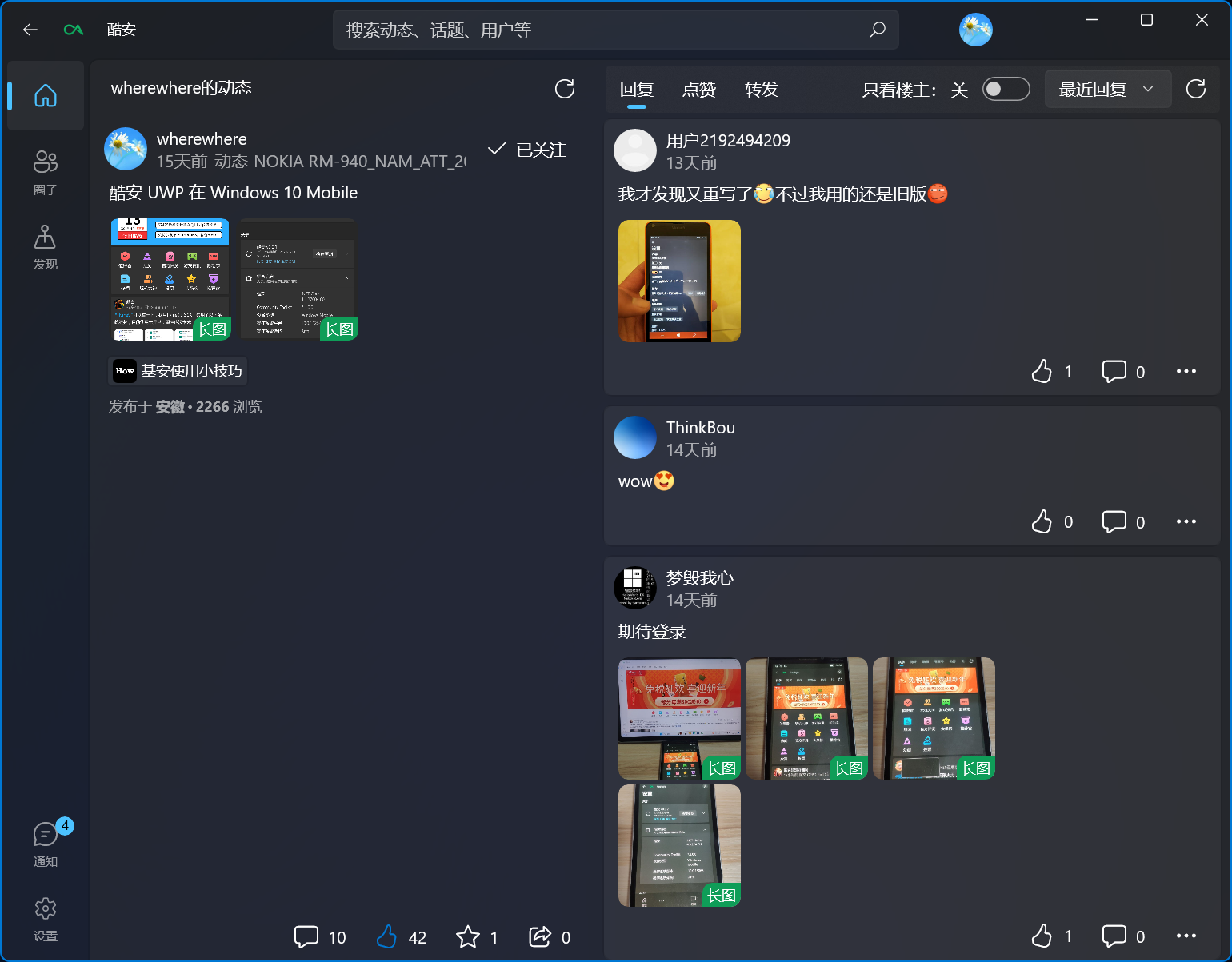Viewport: 1232px width, 962px height.
Task: Switch to the 回复 tab
Action: pyautogui.click(x=637, y=90)
